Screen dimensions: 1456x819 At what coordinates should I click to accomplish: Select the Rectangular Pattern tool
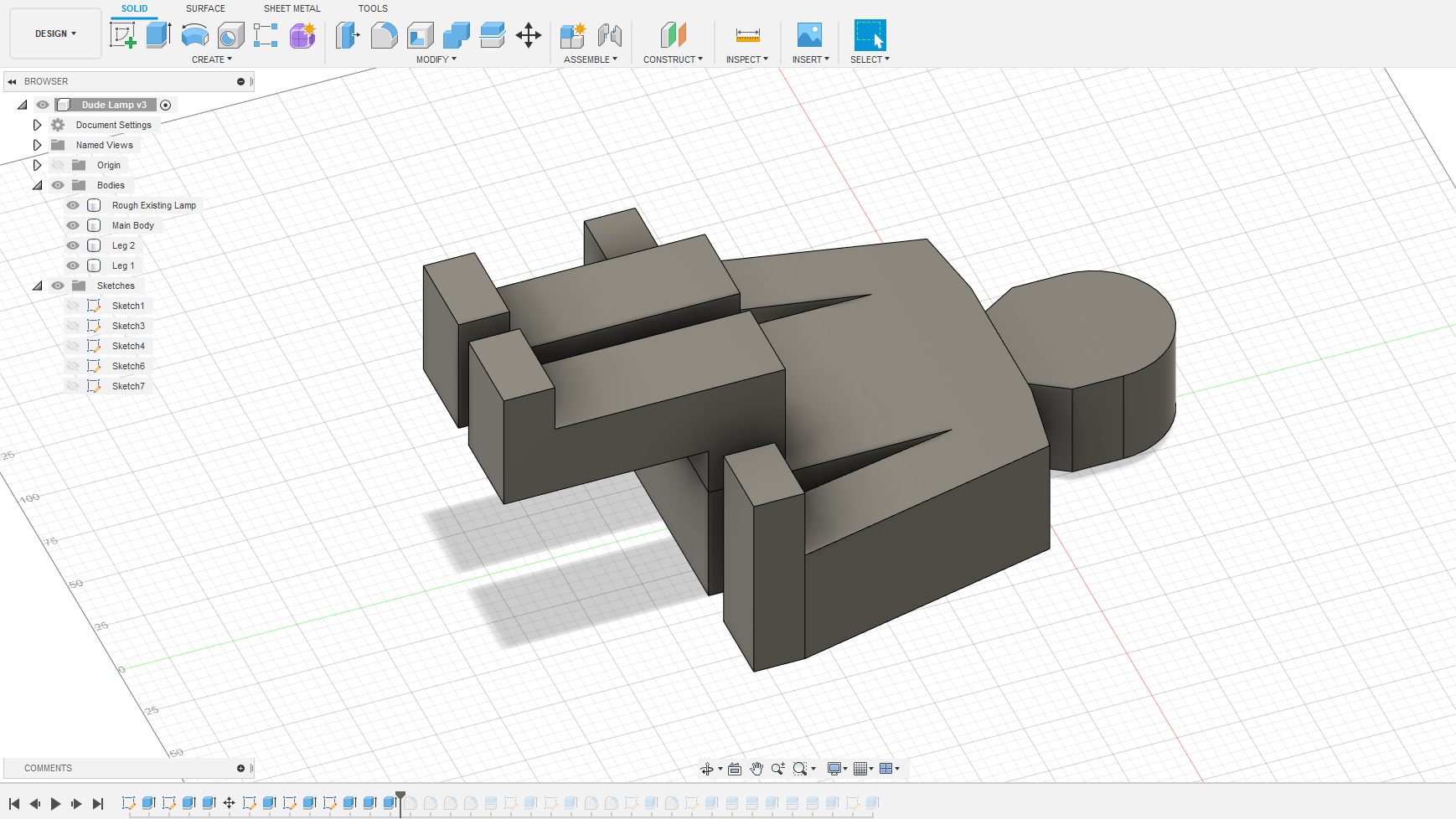coord(266,35)
